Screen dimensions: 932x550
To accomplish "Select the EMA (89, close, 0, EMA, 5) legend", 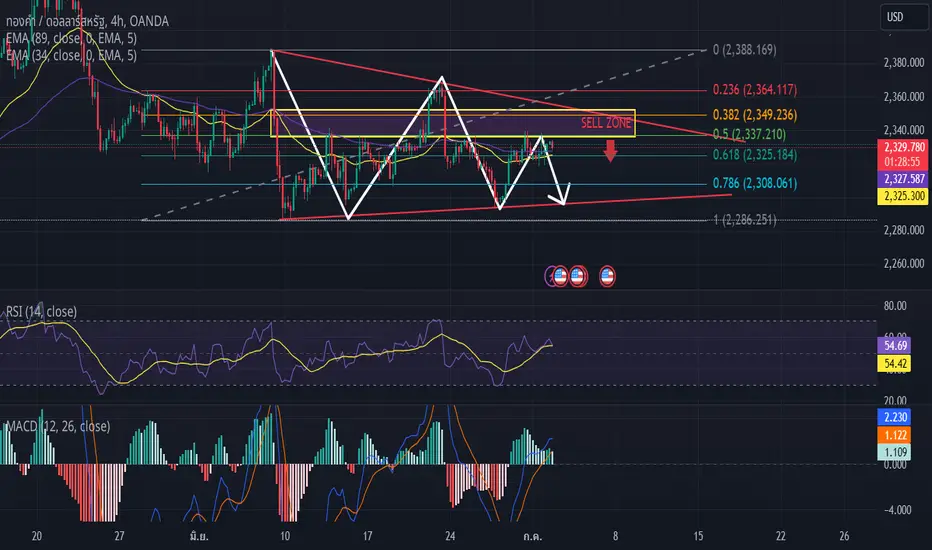I will point(71,39).
